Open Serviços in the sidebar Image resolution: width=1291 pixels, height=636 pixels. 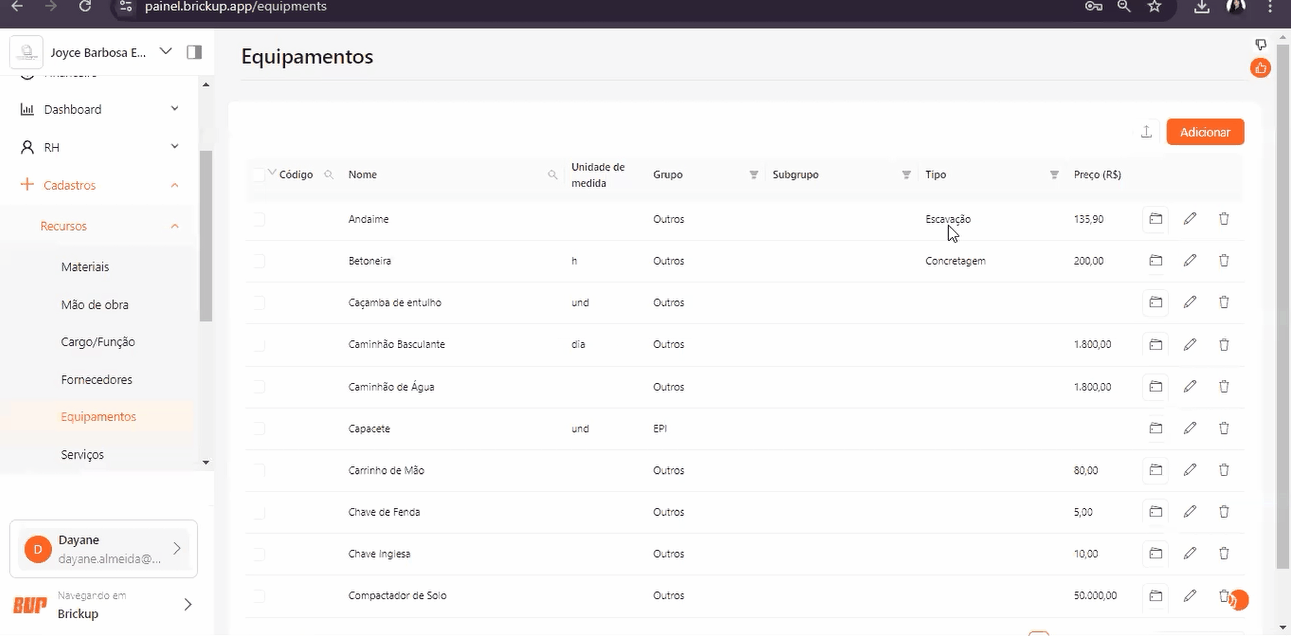click(x=82, y=455)
